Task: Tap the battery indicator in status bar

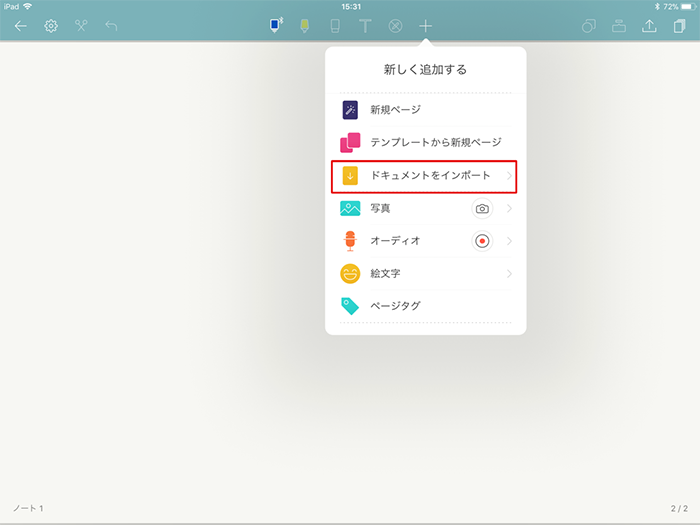Action: pyautogui.click(x=688, y=6)
